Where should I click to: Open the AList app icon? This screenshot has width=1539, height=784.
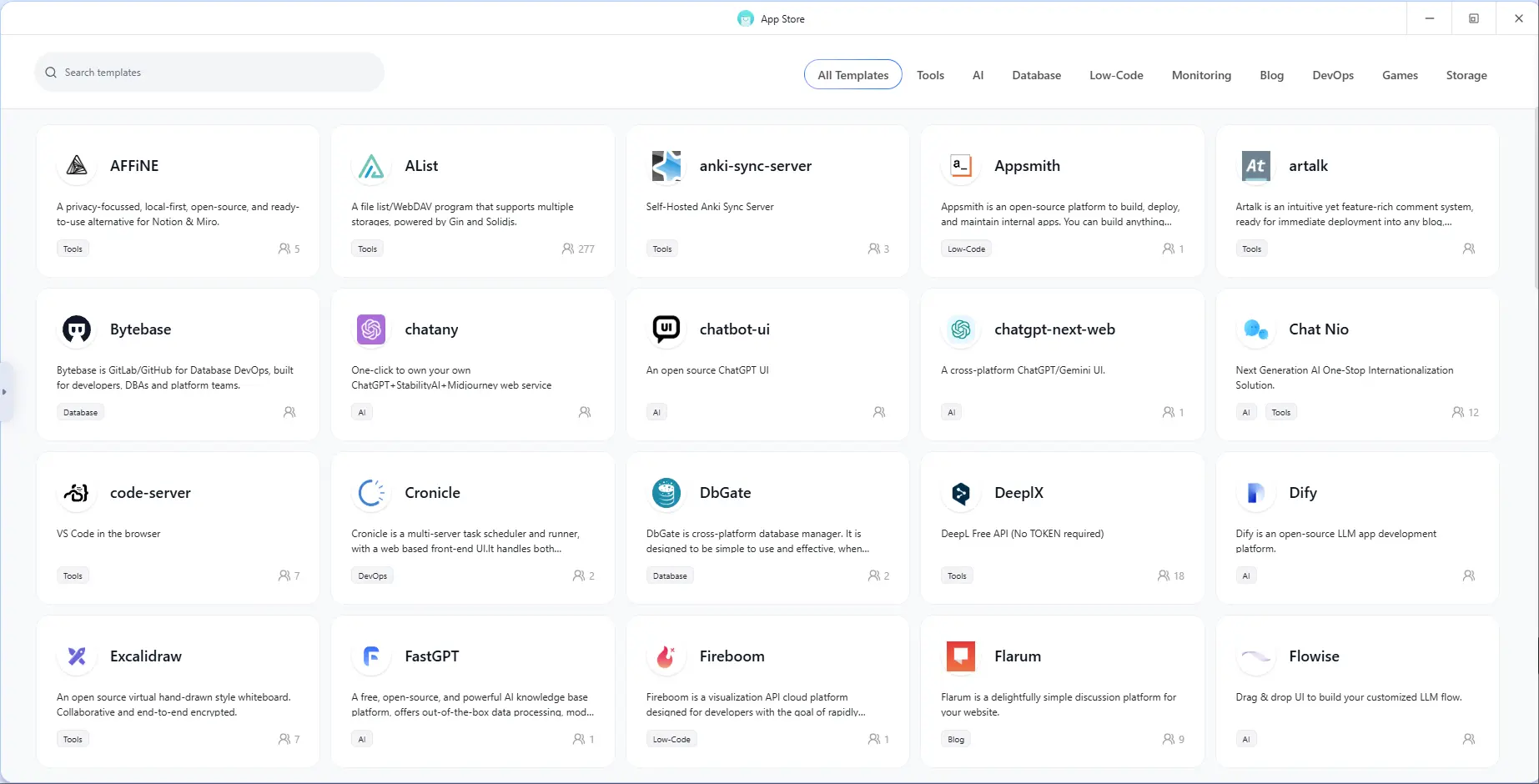coord(371,166)
